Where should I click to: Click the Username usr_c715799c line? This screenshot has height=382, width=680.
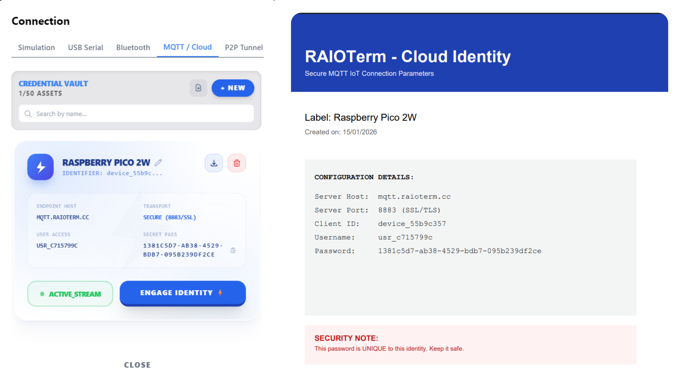click(x=373, y=238)
